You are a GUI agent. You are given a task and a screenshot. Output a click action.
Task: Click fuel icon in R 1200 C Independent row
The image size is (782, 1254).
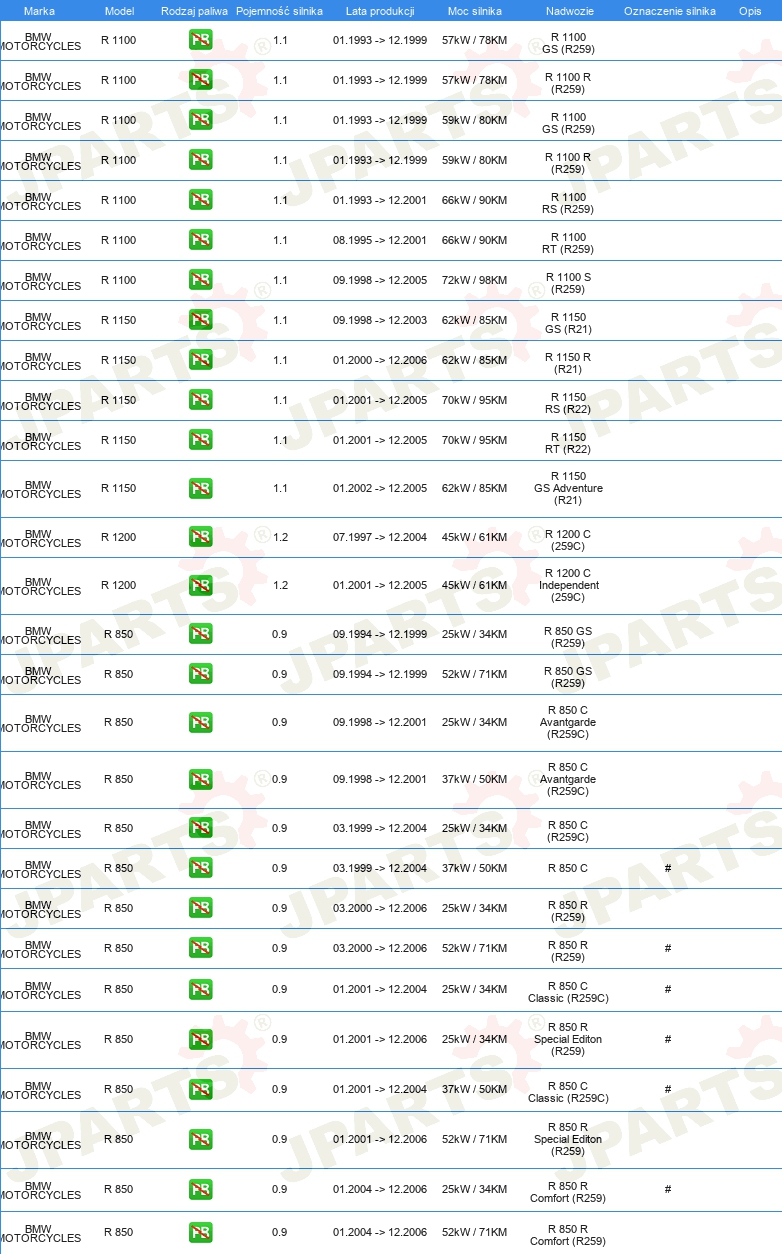click(x=201, y=585)
